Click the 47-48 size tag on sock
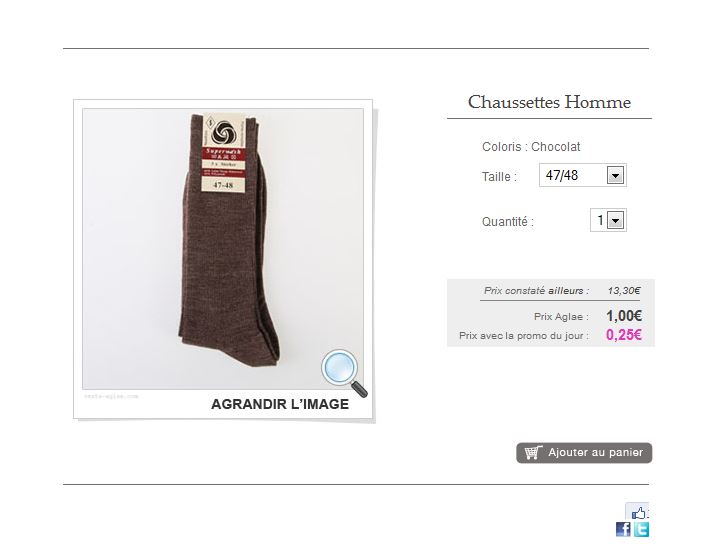721x553 pixels. 223,185
